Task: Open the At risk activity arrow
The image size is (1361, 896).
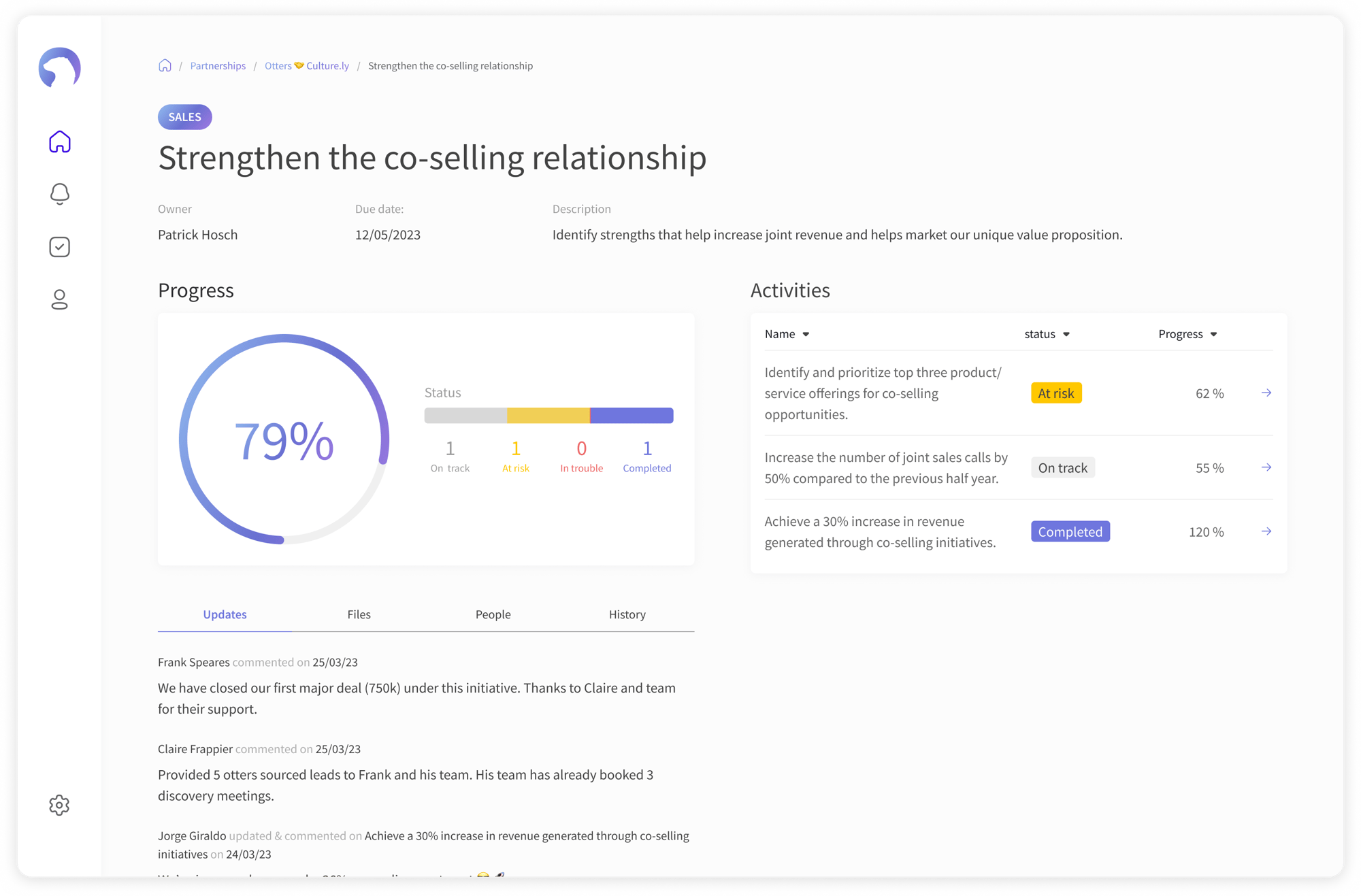Action: [x=1266, y=393]
